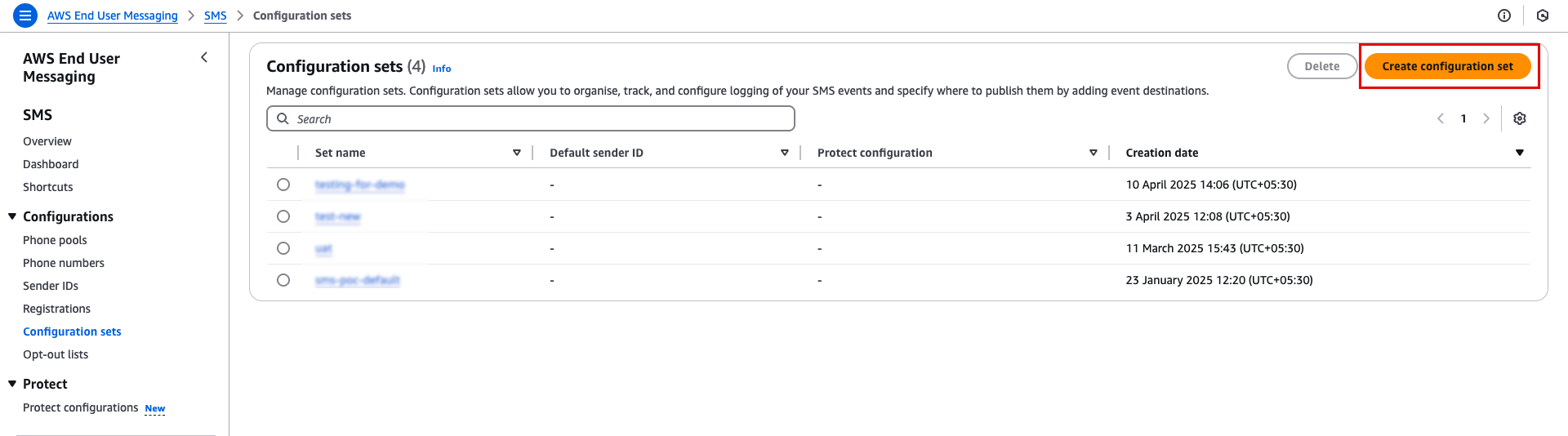Click the AWS End User Messaging sidebar title
This screenshot has width=1568, height=436.
click(71, 68)
